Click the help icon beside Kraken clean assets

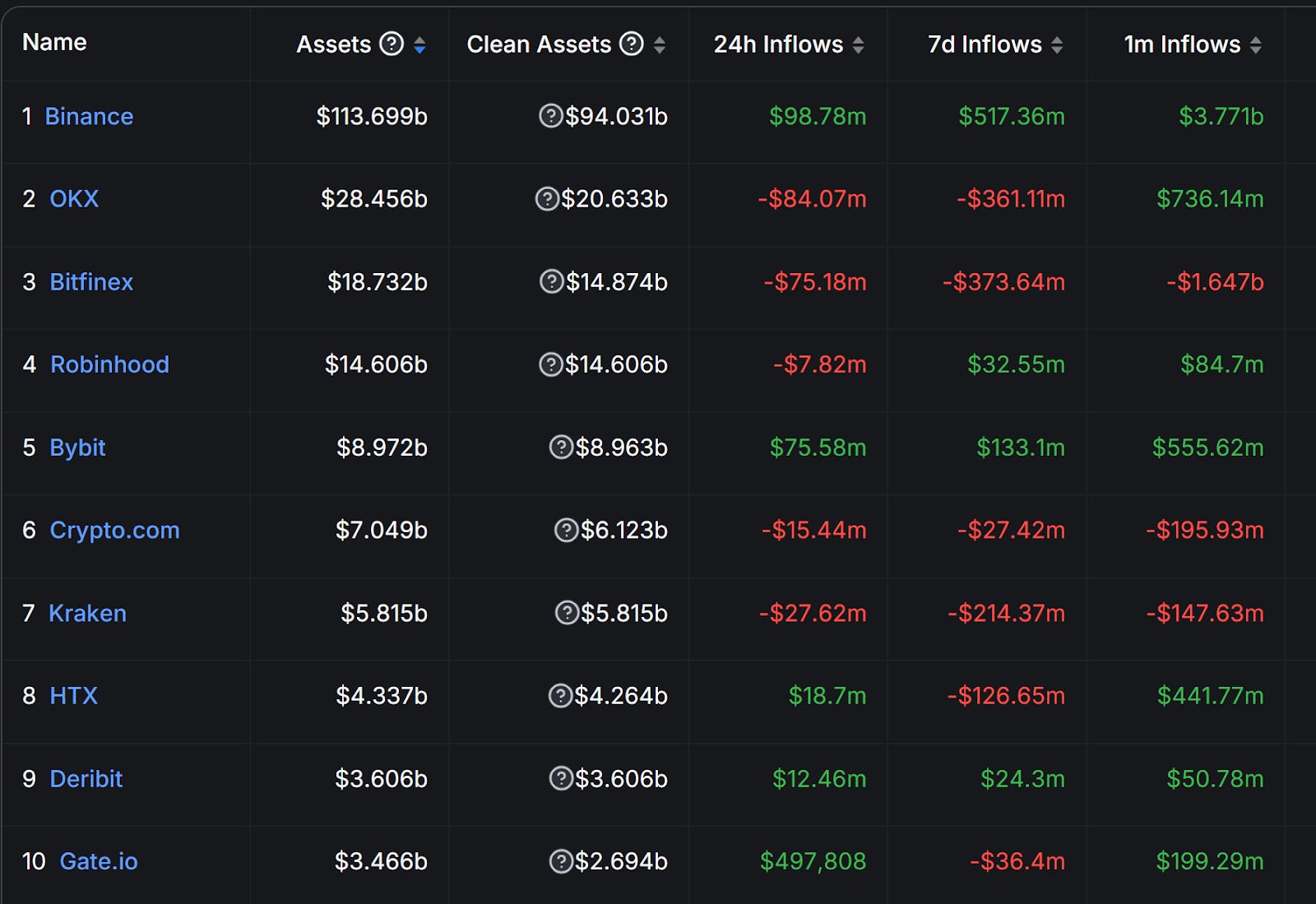click(567, 613)
